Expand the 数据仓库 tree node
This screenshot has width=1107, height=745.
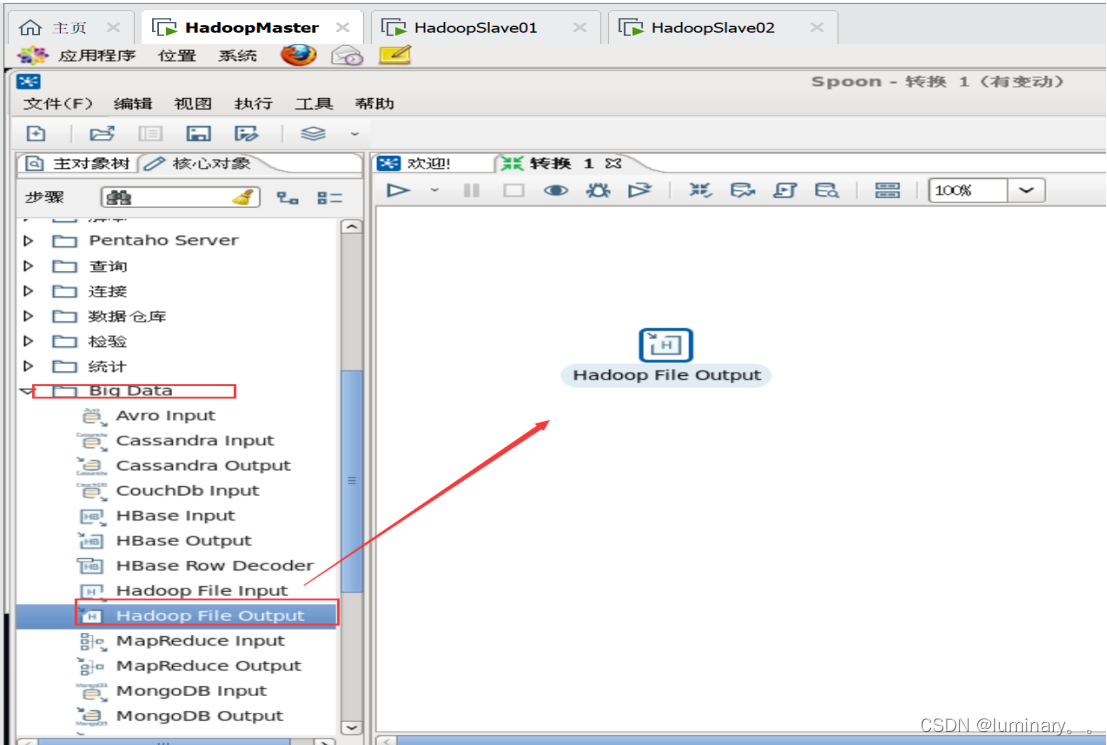point(27,316)
